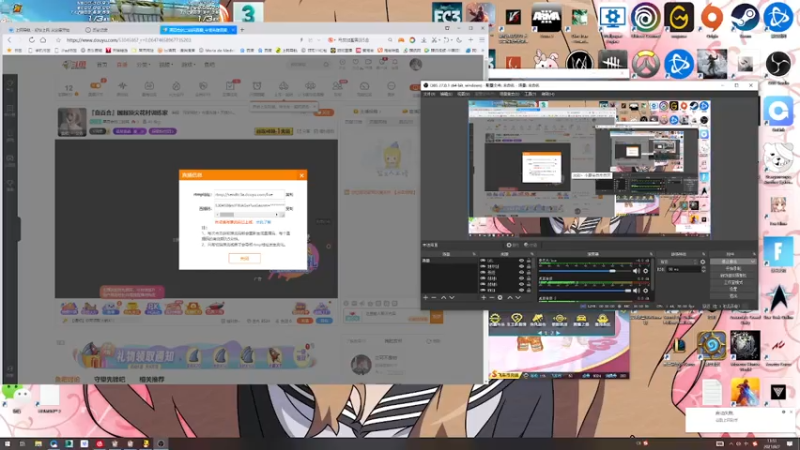800x450 pixels.
Task: Open the second audio channel gear settings in OBS mixer
Action: (645, 290)
